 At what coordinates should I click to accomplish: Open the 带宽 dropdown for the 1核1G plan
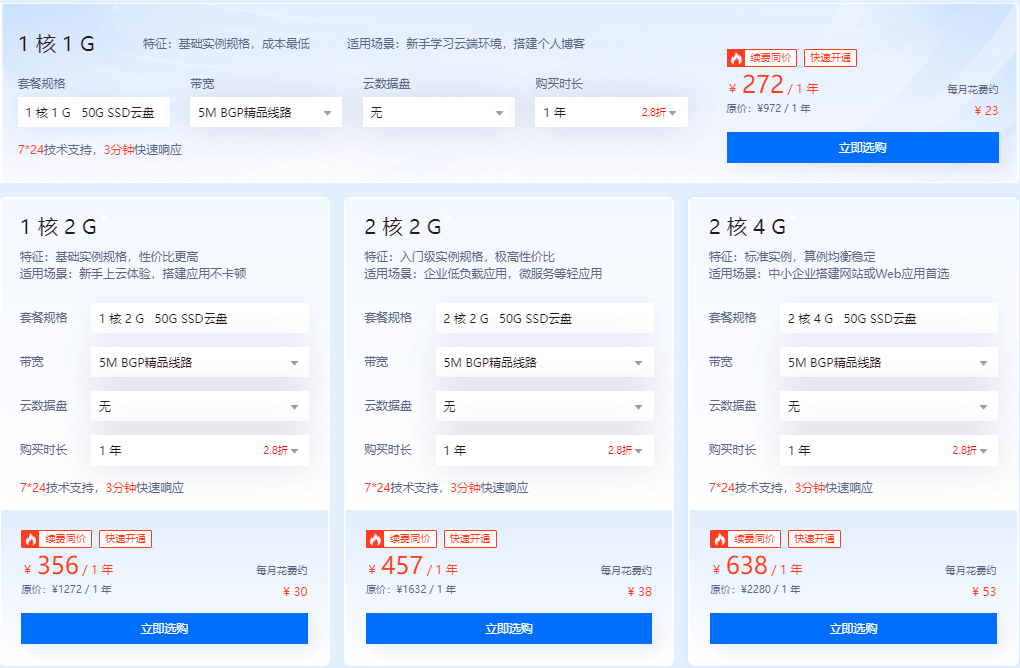pyautogui.click(x=265, y=113)
